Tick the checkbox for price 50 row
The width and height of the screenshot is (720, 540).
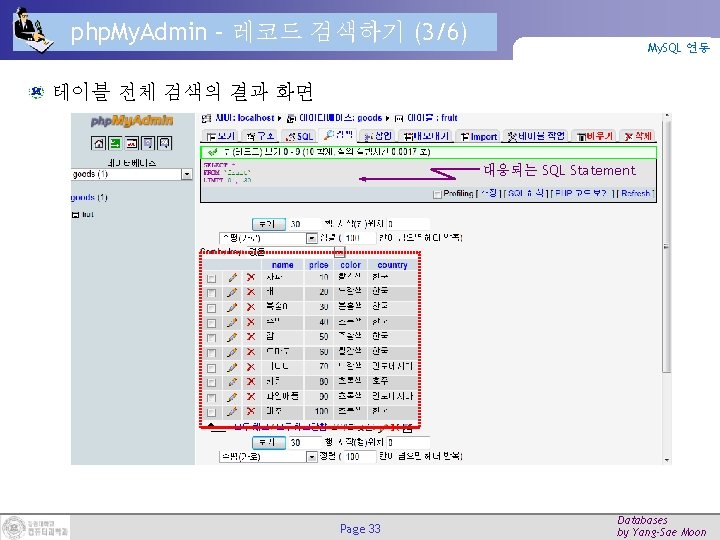tap(211, 338)
